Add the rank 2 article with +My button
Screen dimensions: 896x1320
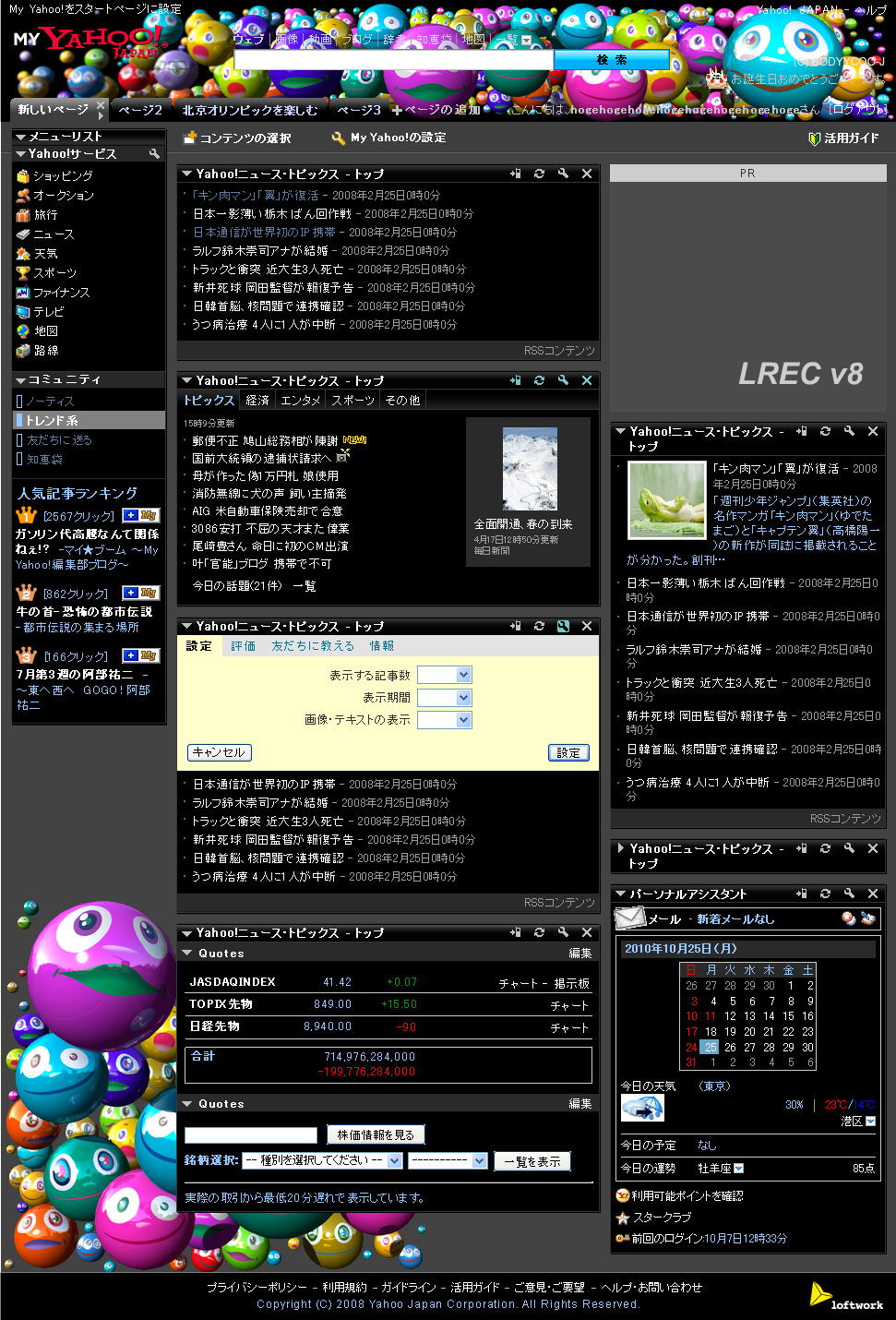(x=140, y=593)
